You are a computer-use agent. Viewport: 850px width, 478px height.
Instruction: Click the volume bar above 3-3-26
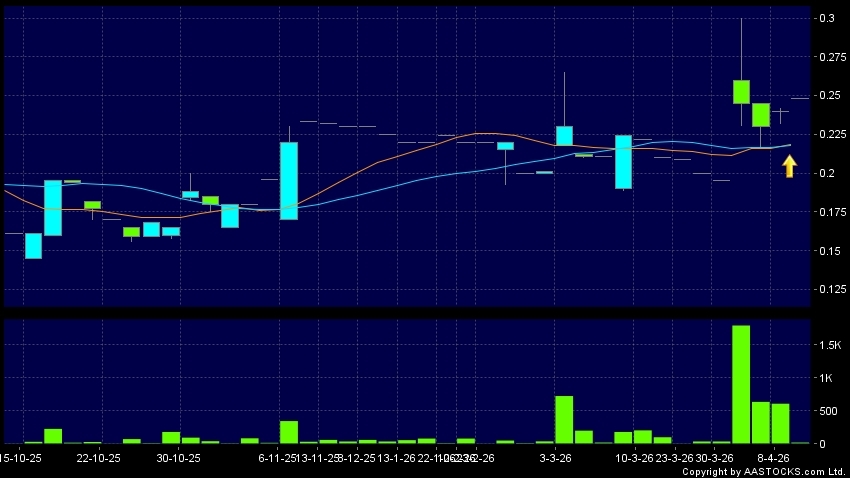[x=564, y=419]
